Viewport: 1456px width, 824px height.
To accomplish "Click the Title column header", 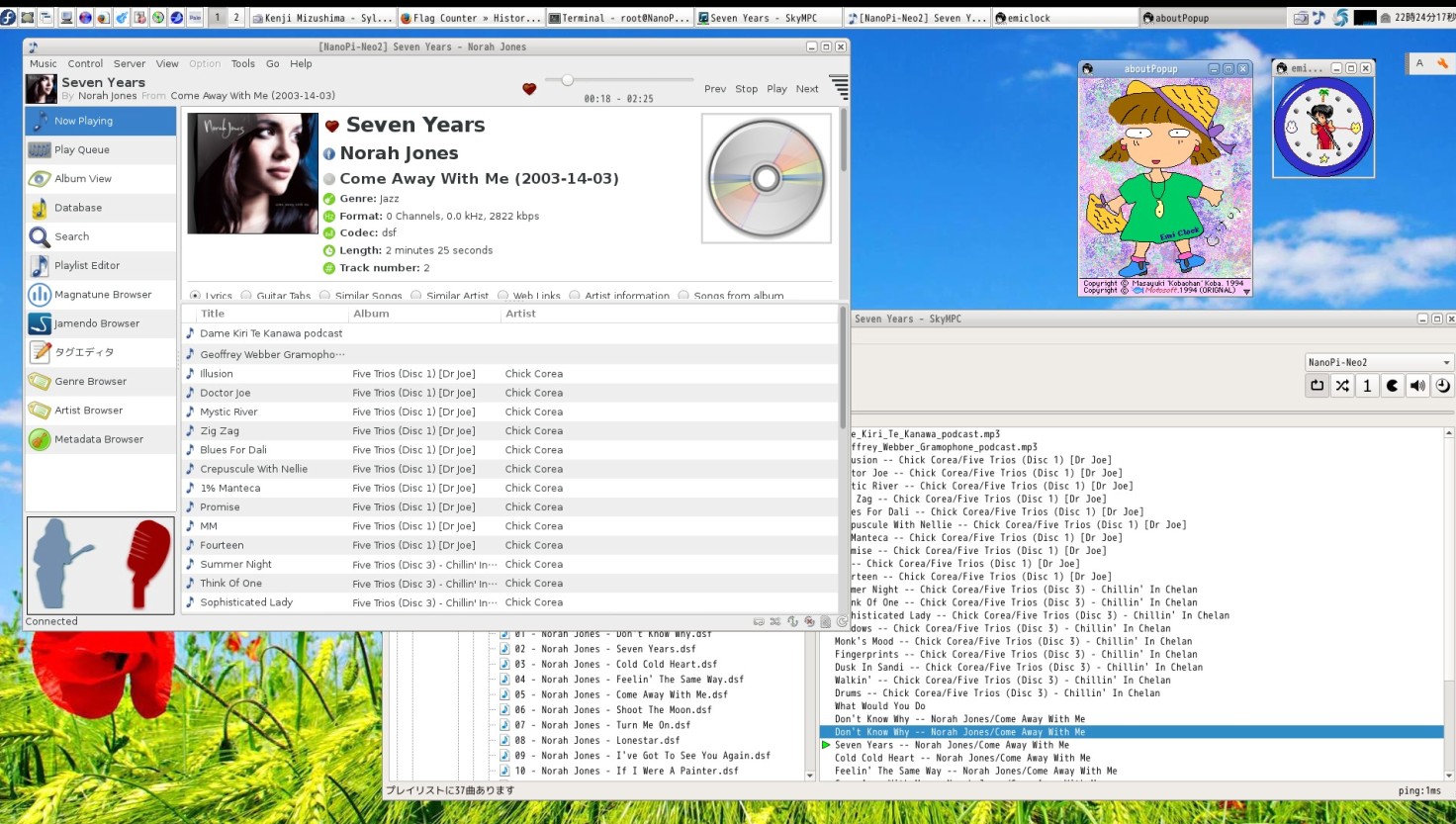I will click(x=213, y=314).
